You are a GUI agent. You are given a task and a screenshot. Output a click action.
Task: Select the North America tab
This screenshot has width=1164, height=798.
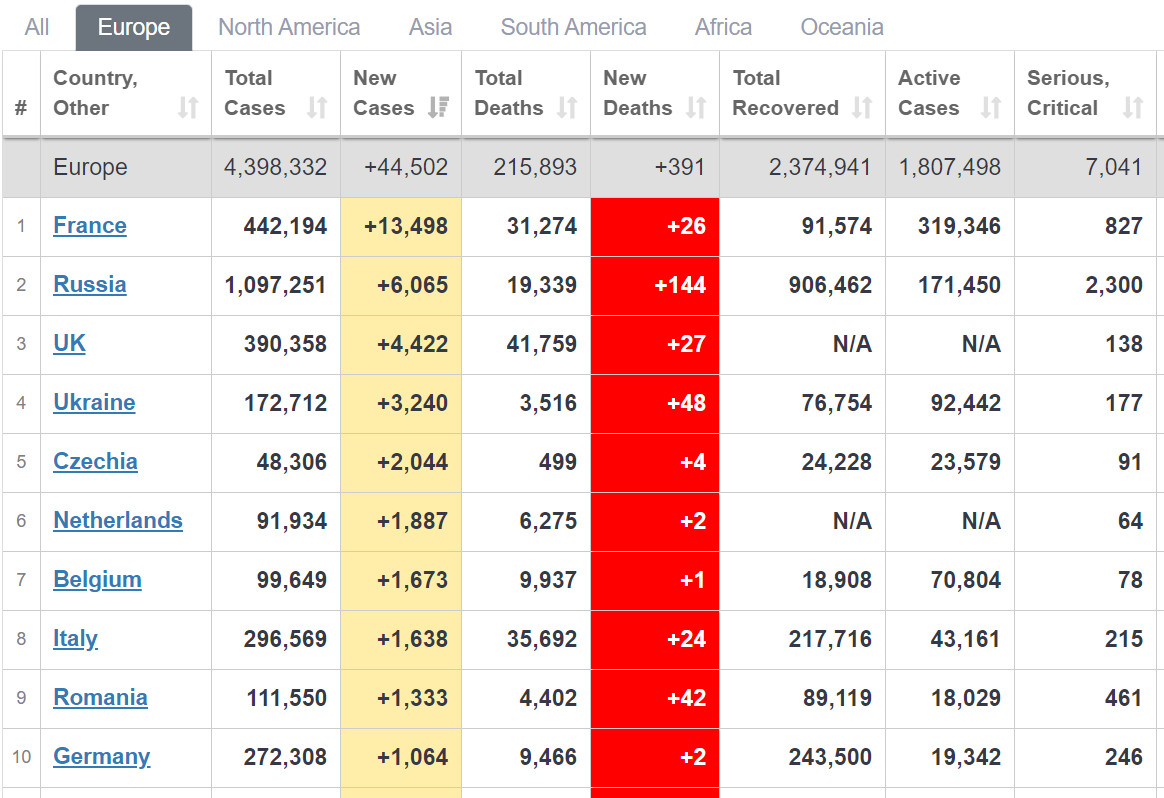(x=289, y=27)
